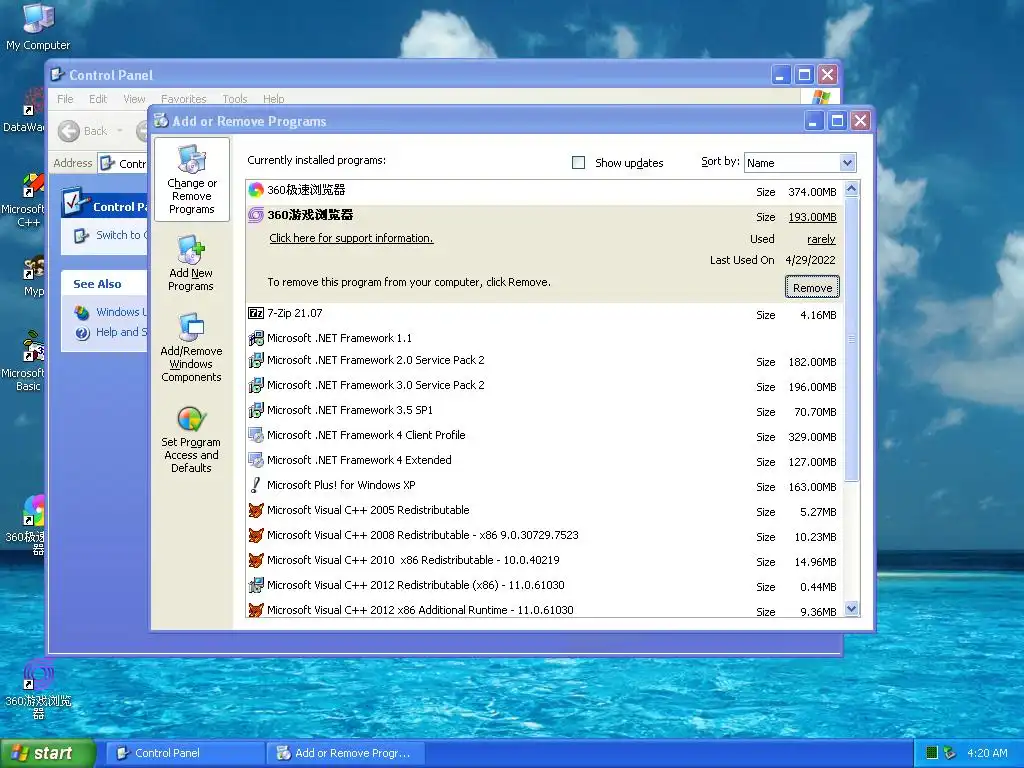Open View menu in Control Panel window
Screen dimensions: 1024x768
click(134, 99)
